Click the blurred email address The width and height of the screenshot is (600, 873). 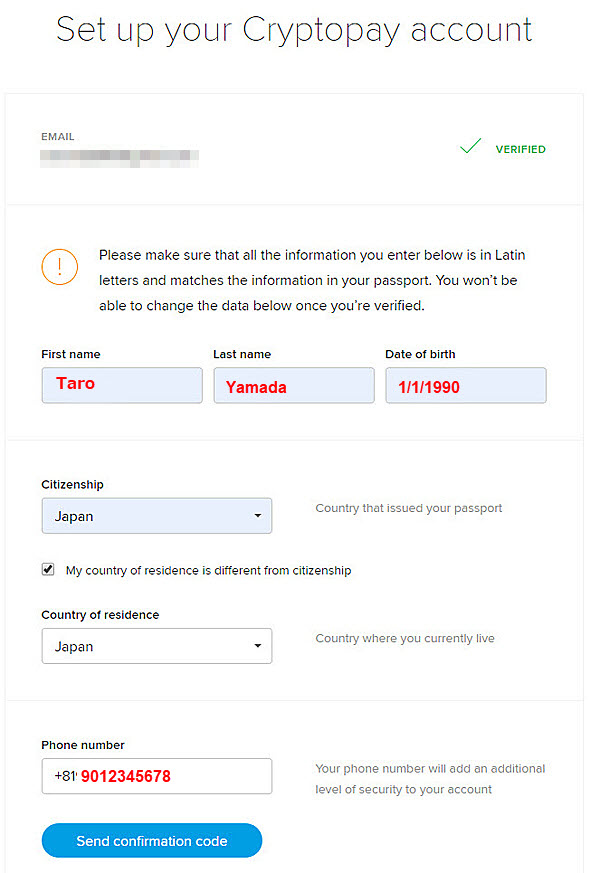tap(120, 158)
